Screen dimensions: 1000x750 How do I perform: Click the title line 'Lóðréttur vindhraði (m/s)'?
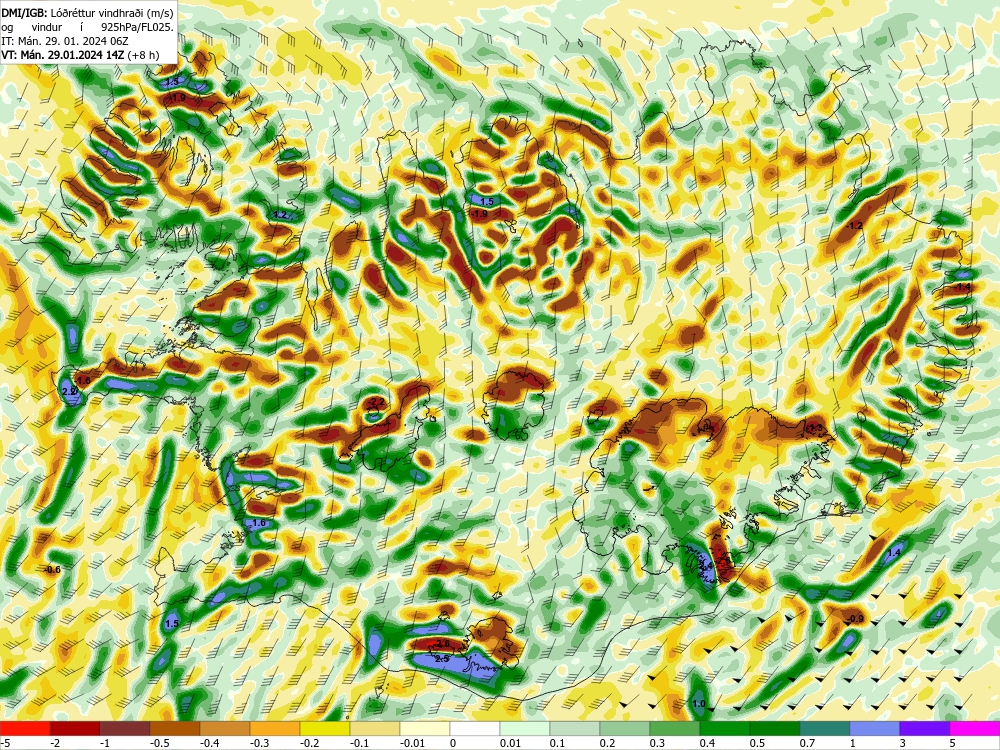pos(112,13)
